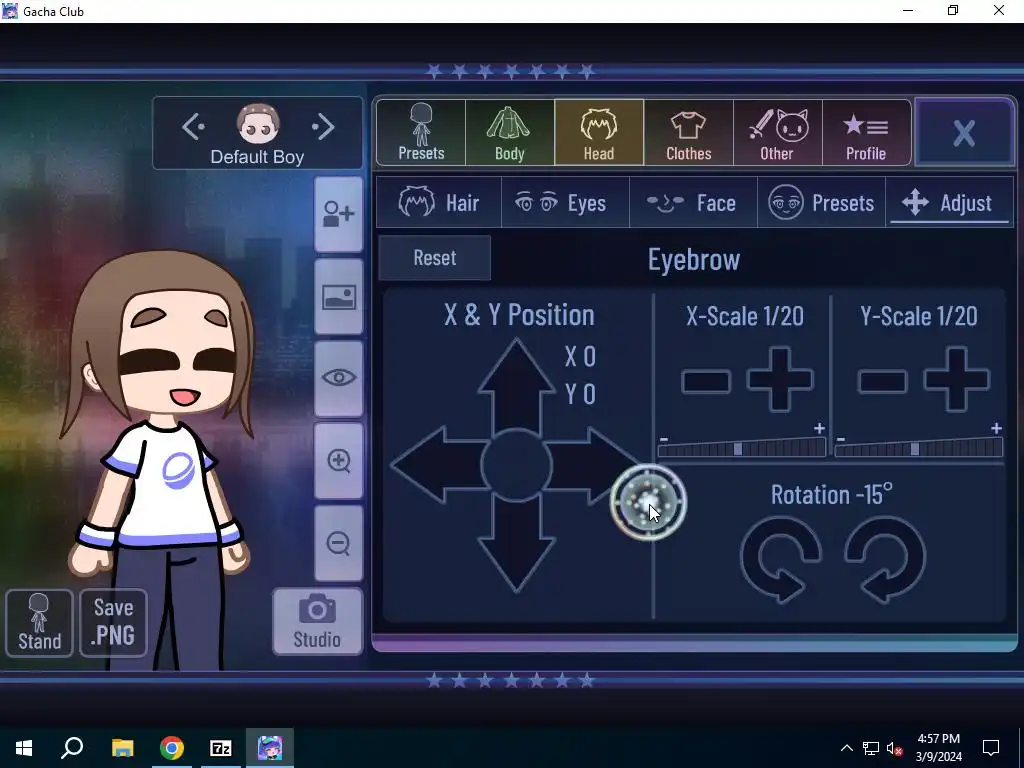Screen dimensions: 1024x768
Task: Increase X-Scale with the plus button
Action: click(x=780, y=379)
